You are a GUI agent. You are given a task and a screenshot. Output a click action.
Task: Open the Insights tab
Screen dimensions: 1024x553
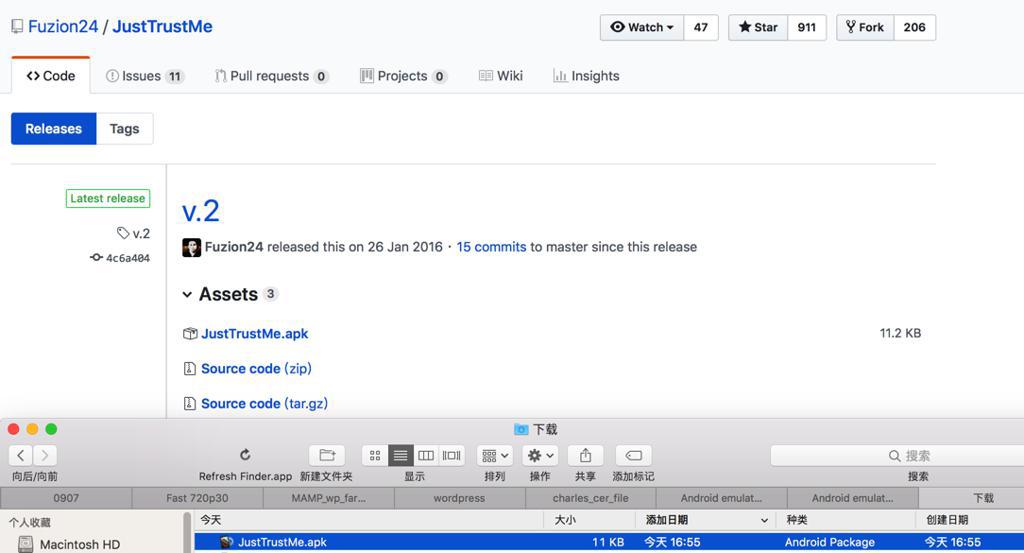(586, 76)
